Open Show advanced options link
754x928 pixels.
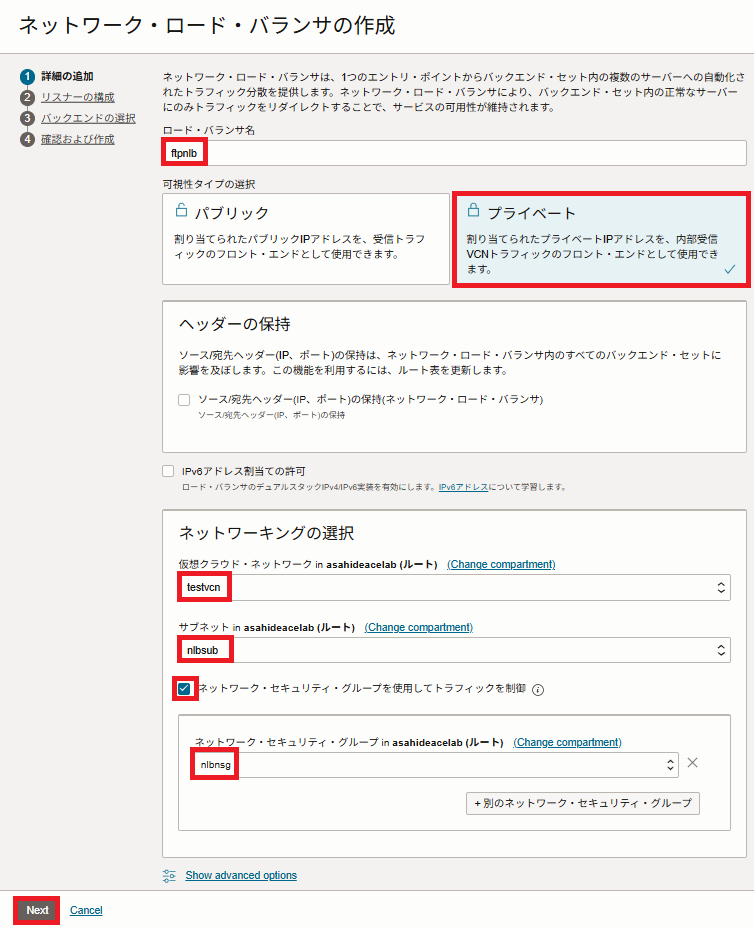point(241,876)
